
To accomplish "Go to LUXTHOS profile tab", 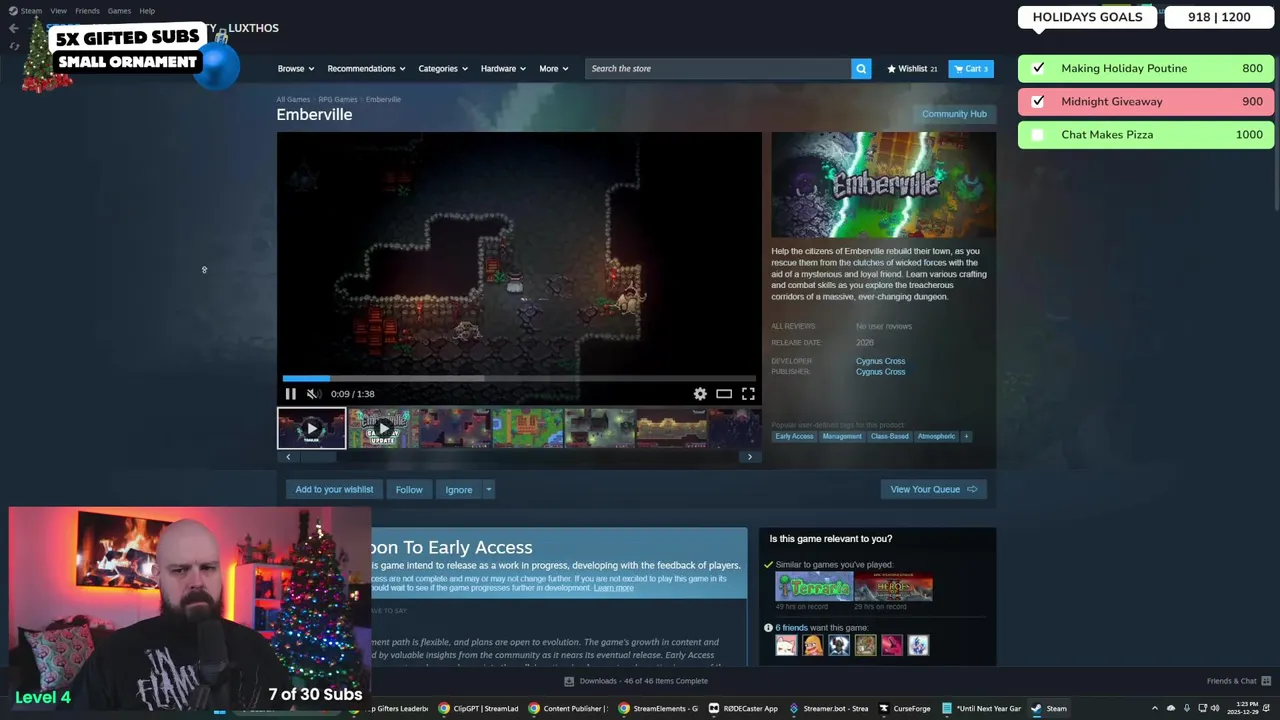I will [x=253, y=28].
